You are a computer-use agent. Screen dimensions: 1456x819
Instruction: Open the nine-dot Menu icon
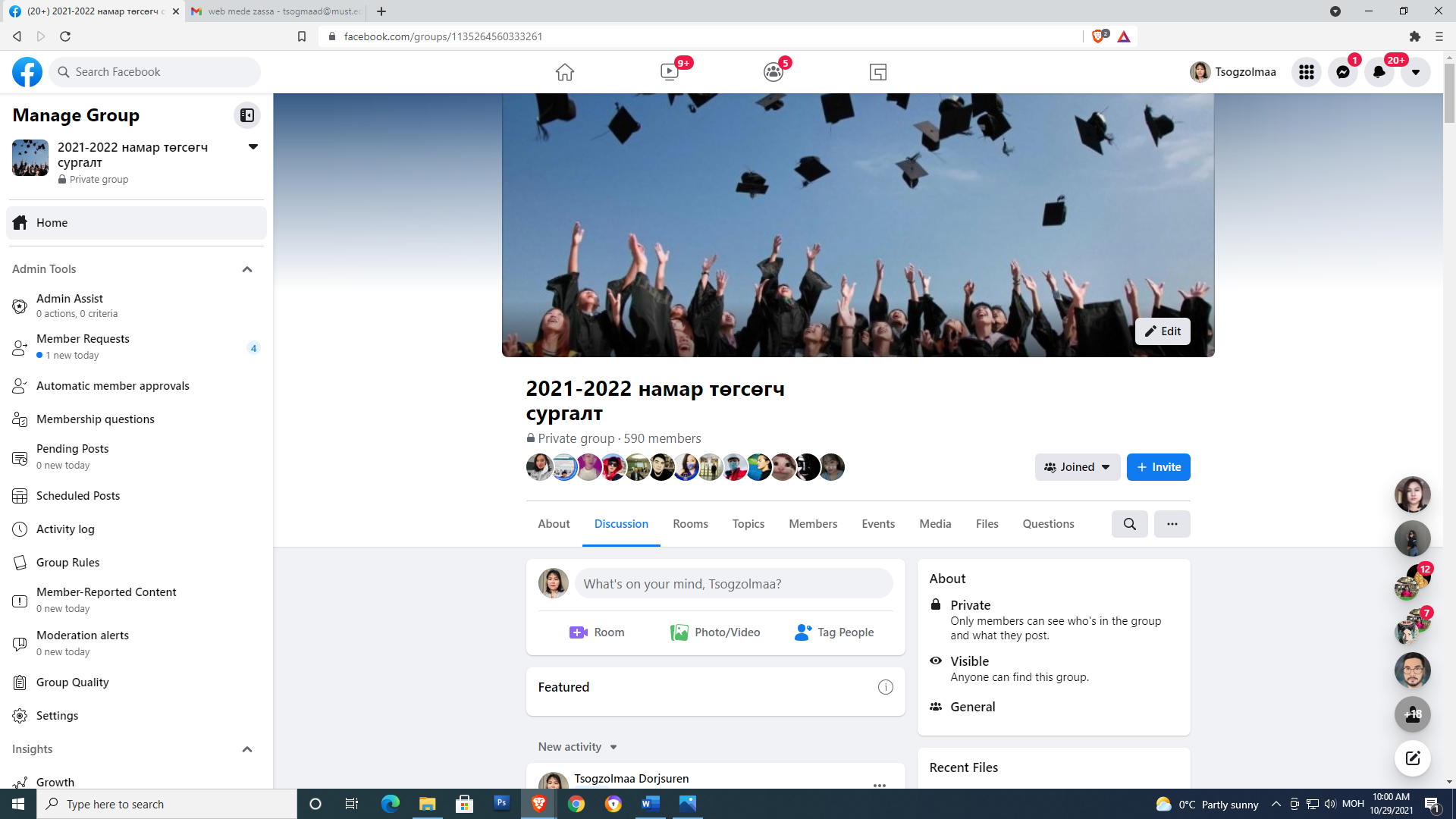click(1307, 72)
